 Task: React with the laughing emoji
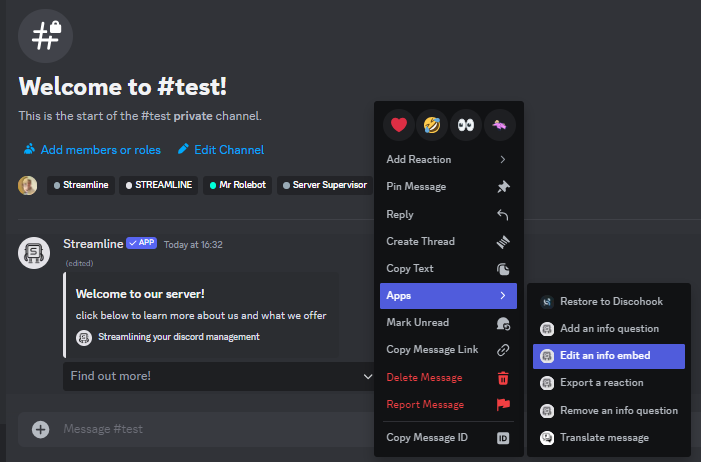coord(433,125)
